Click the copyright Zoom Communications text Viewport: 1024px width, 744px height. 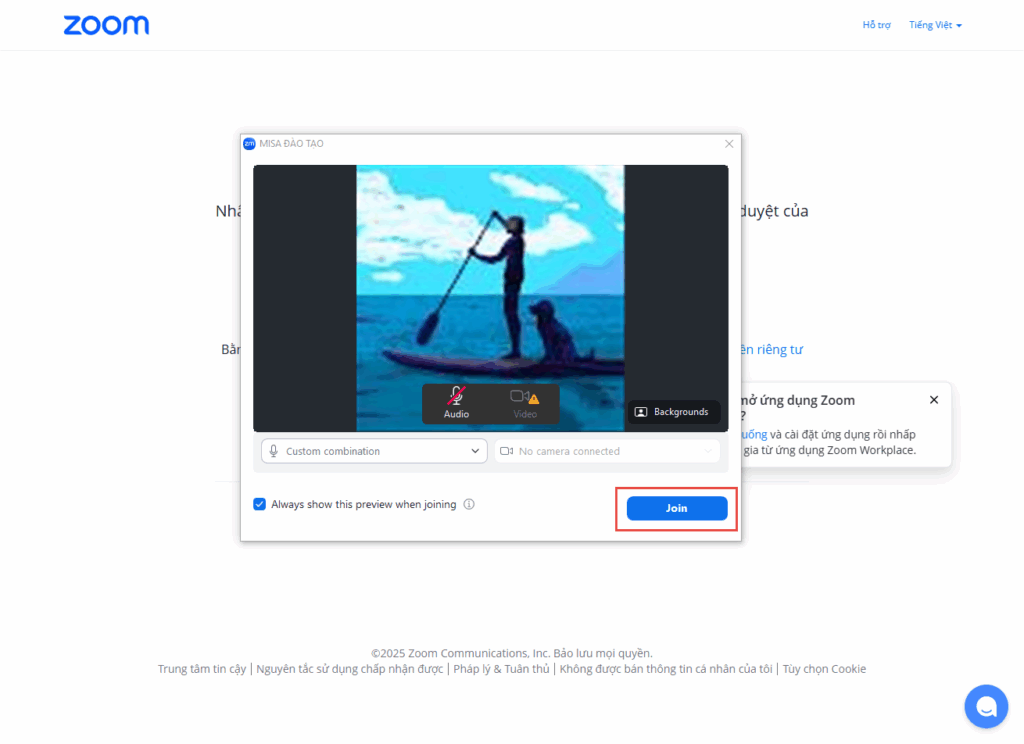[511, 653]
